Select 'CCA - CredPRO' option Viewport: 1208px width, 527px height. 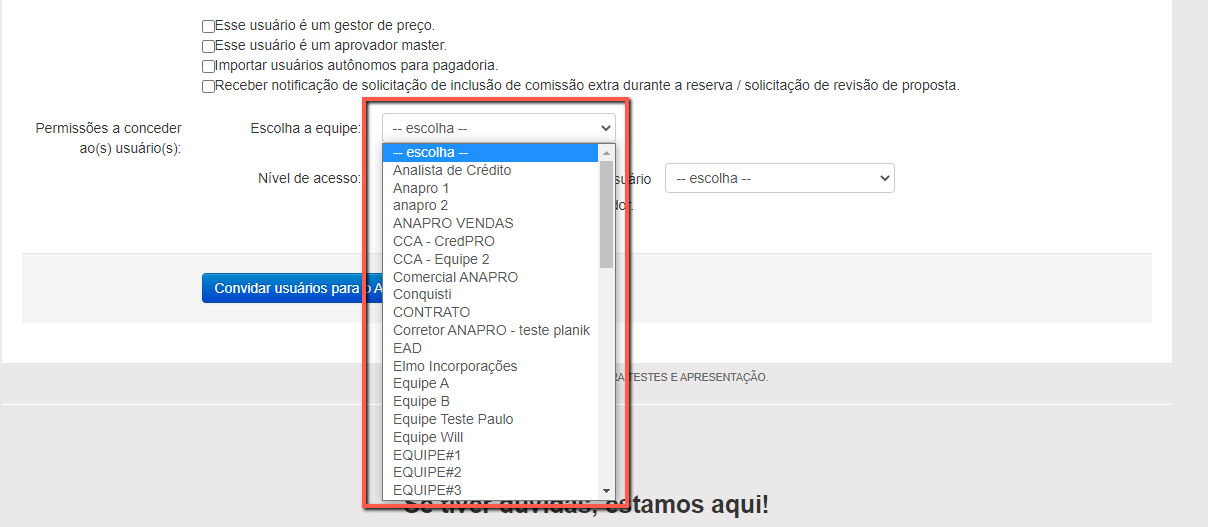click(443, 241)
